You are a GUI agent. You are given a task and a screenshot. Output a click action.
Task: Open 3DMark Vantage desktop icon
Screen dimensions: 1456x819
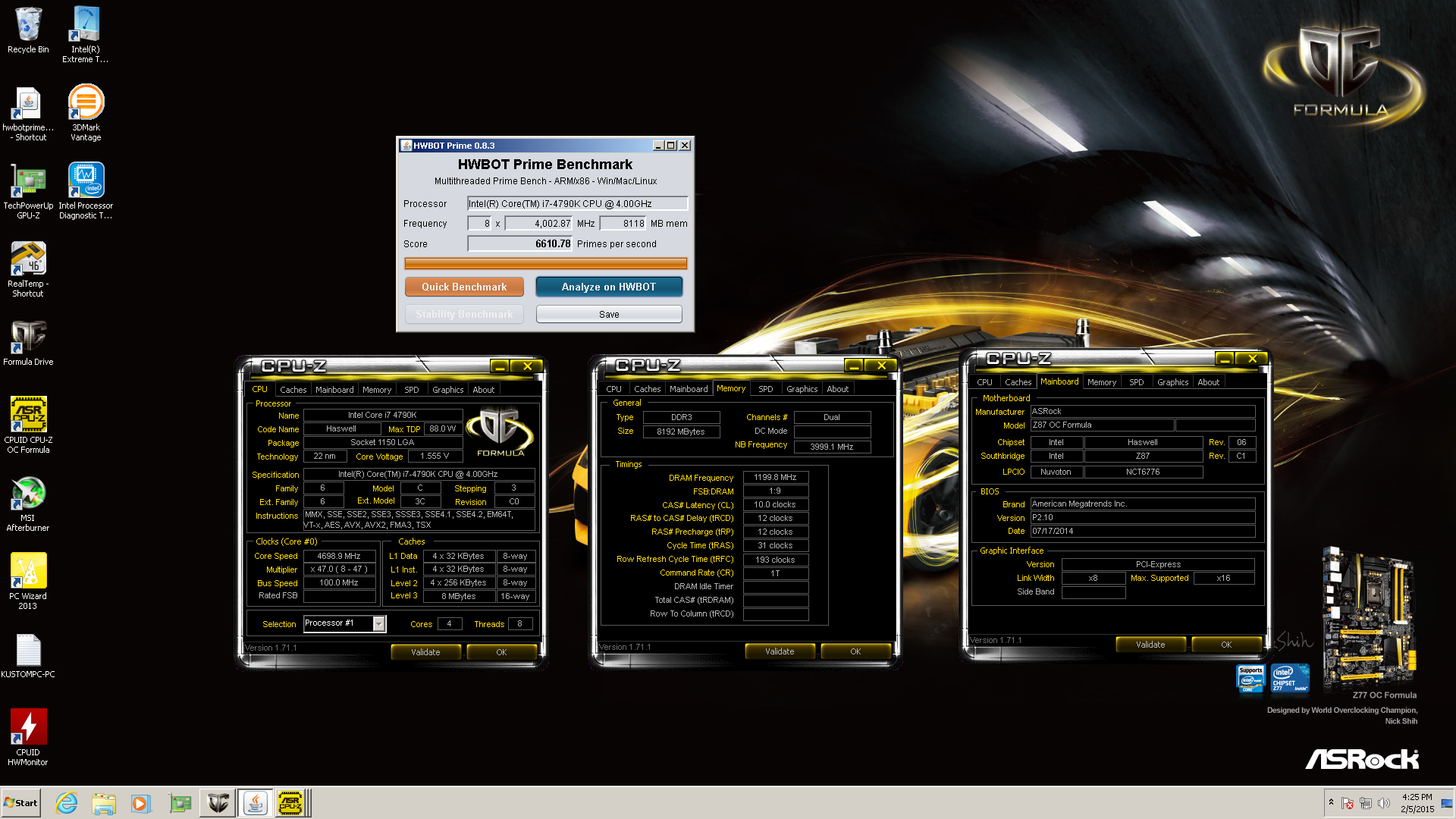(86, 114)
